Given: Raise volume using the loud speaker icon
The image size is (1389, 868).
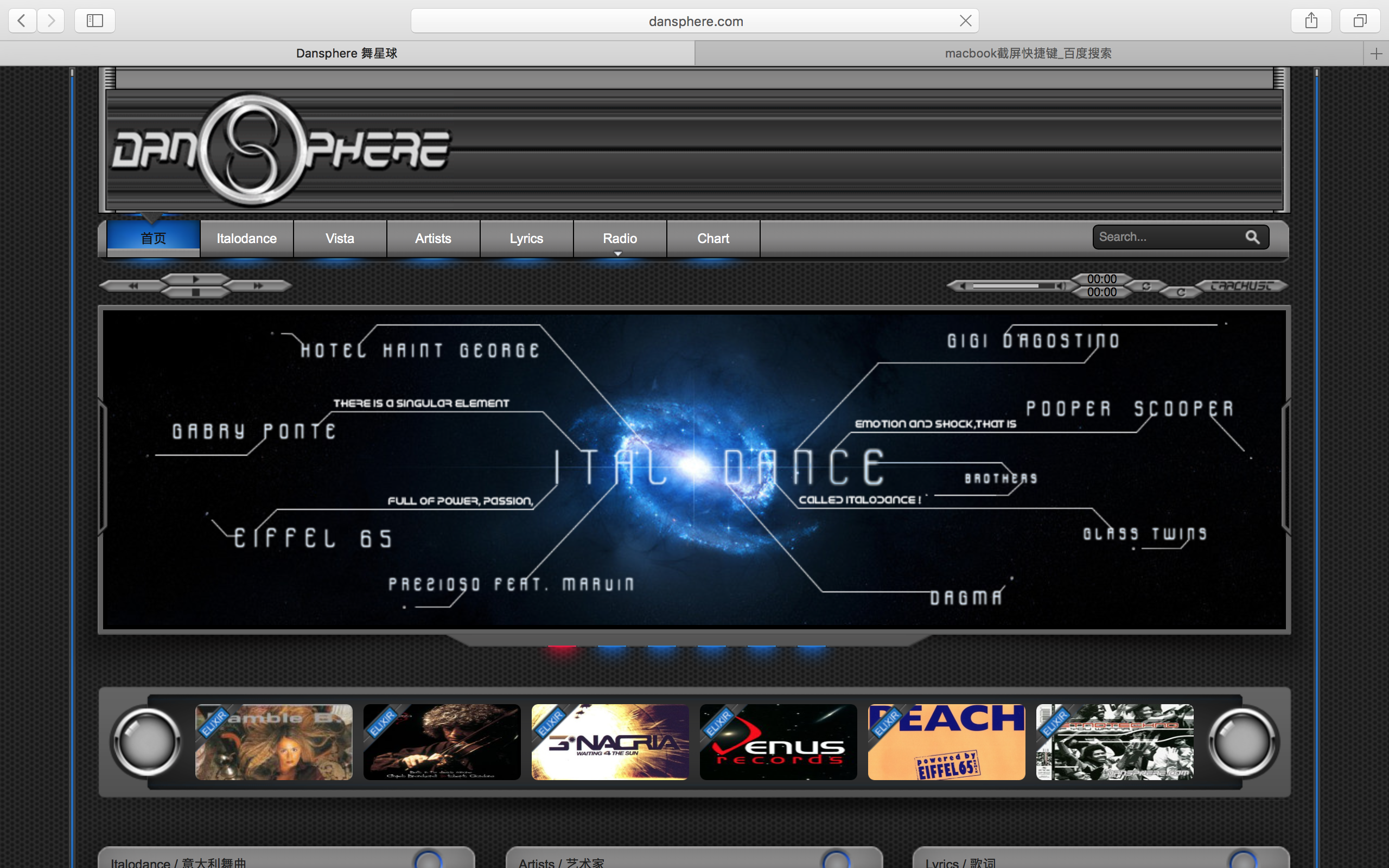Looking at the screenshot, I should click(x=1061, y=286).
